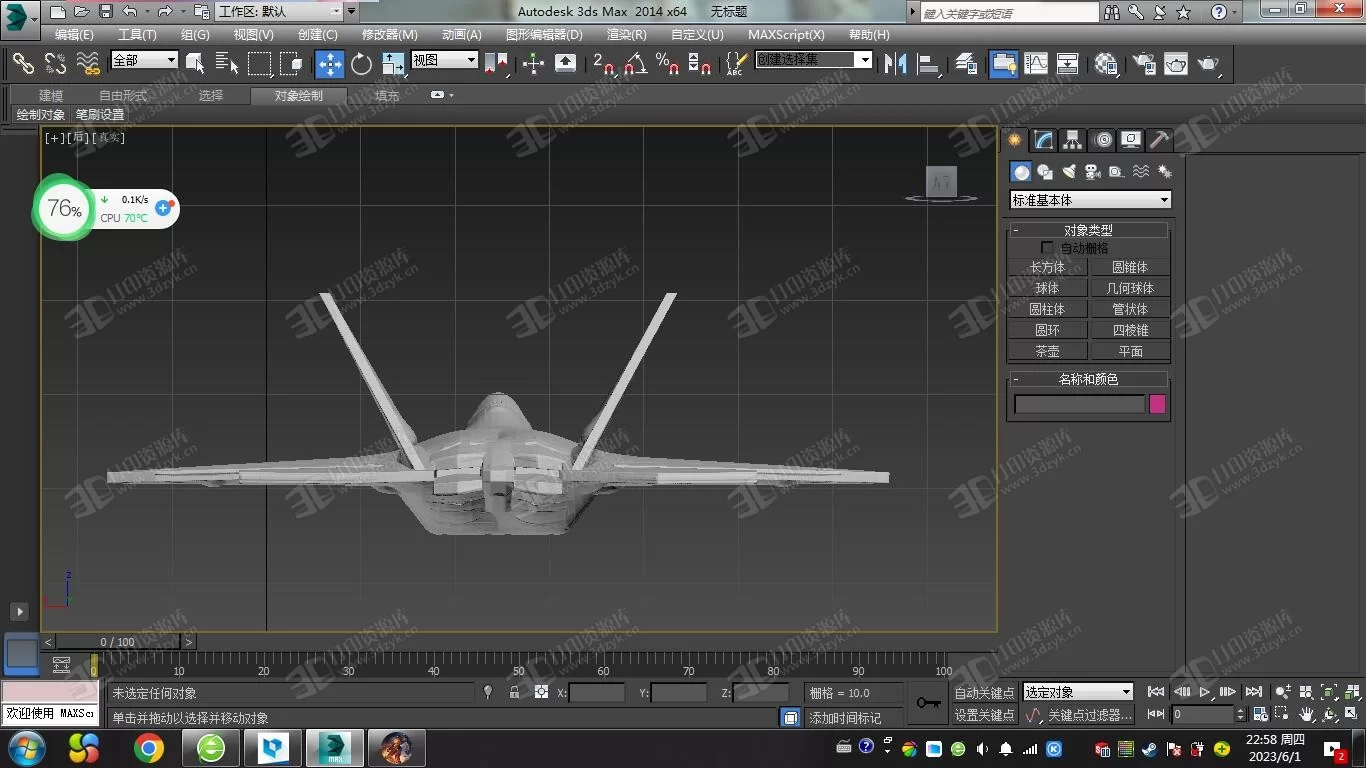Viewport: 1366px width, 768px height.
Task: Open Edit Named Selection Sets icon
Action: pyautogui.click(x=735, y=64)
